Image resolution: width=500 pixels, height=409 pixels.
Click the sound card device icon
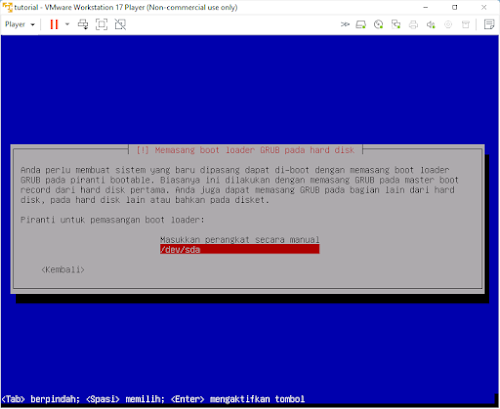pos(431,24)
